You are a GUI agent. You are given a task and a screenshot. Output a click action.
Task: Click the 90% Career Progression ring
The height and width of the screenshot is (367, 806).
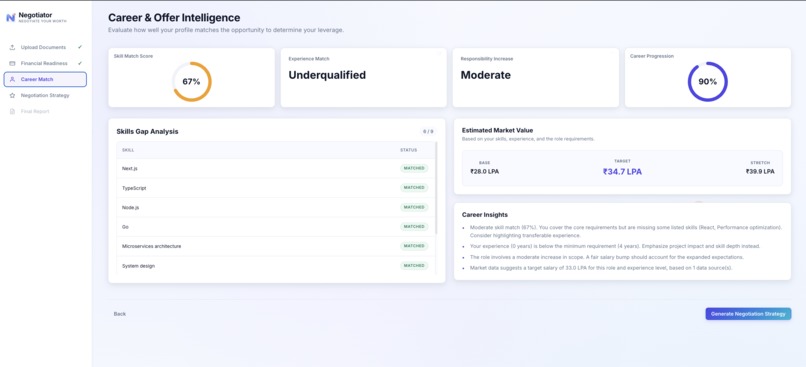point(707,82)
